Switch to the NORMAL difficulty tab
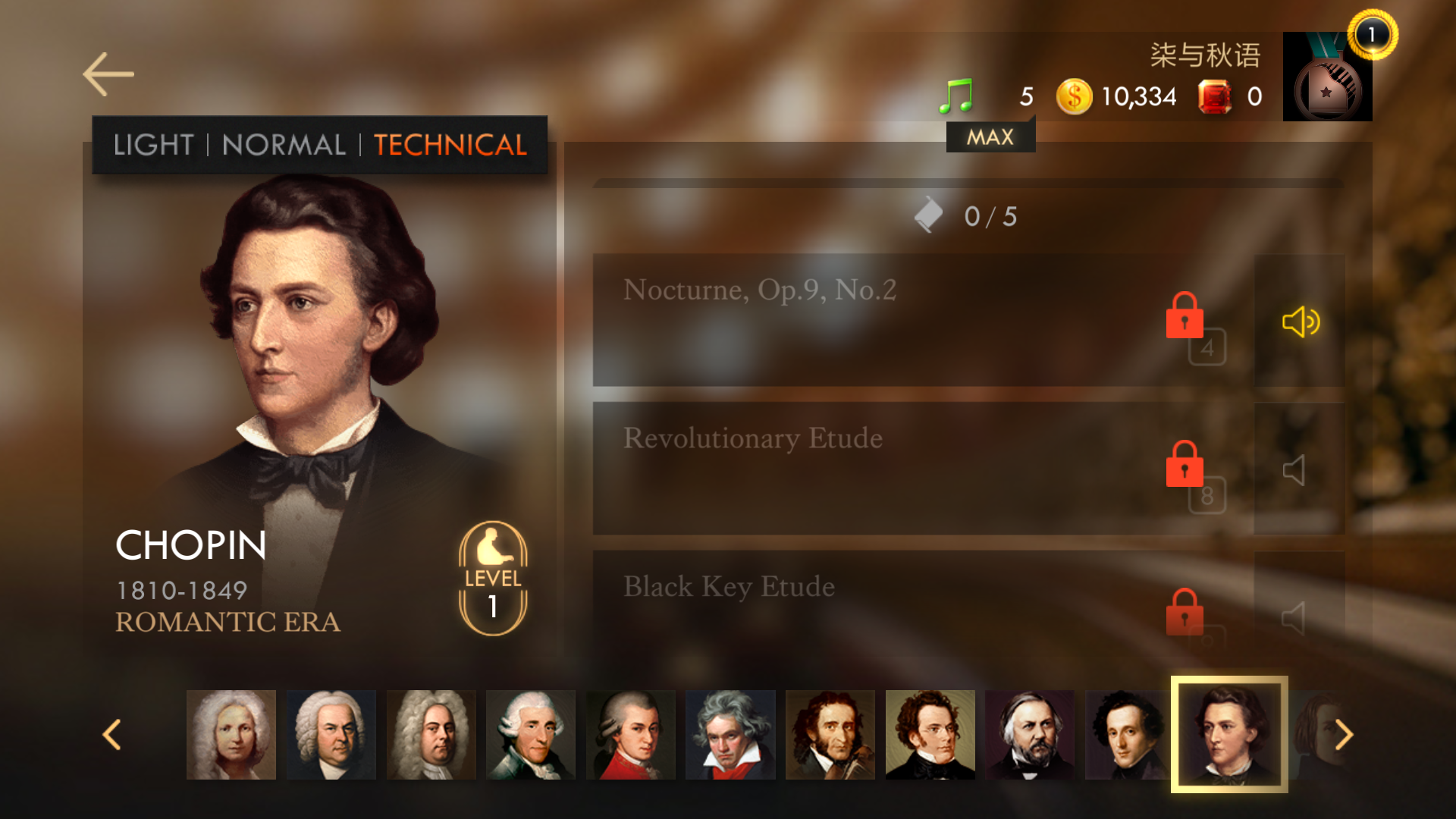This screenshot has width=1456, height=819. point(284,145)
